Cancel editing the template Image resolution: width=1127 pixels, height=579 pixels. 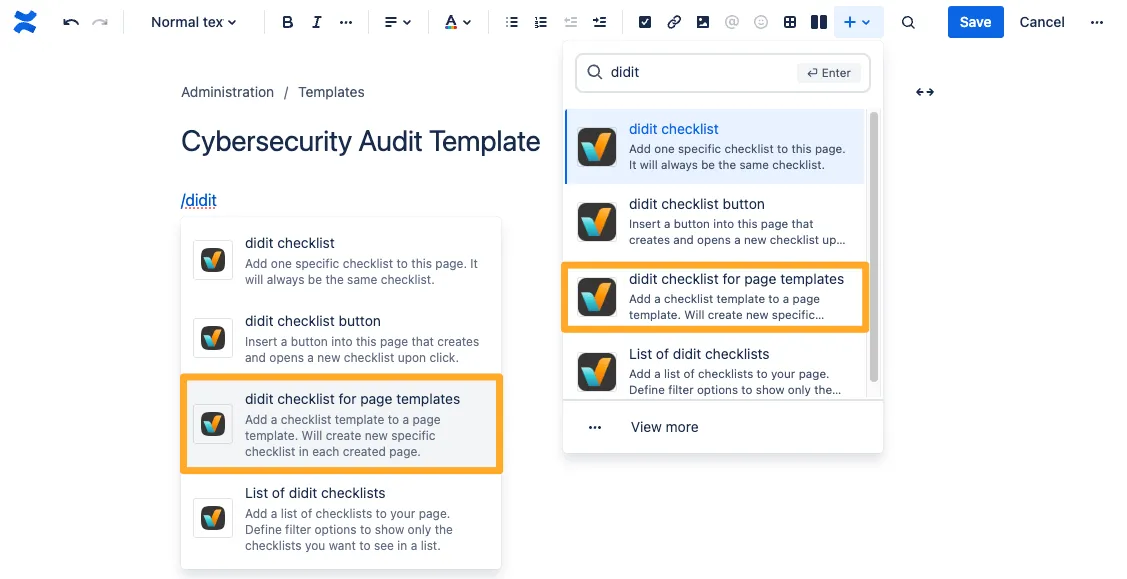[1041, 22]
